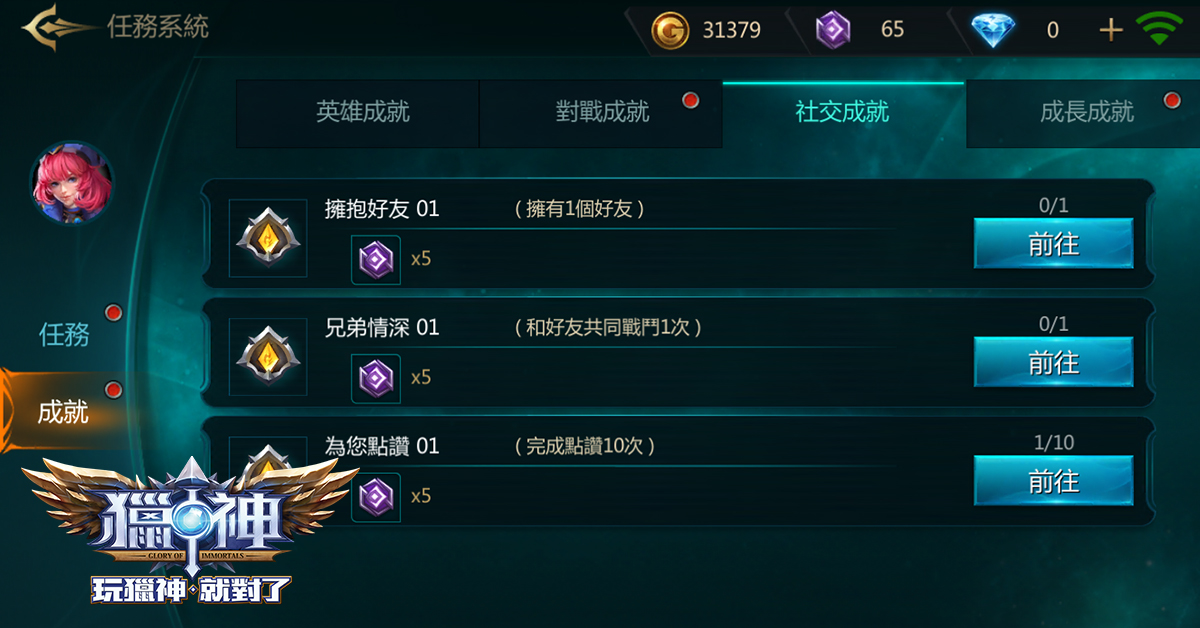Click the purple reward gem under 兄弟情深 01

(x=376, y=379)
